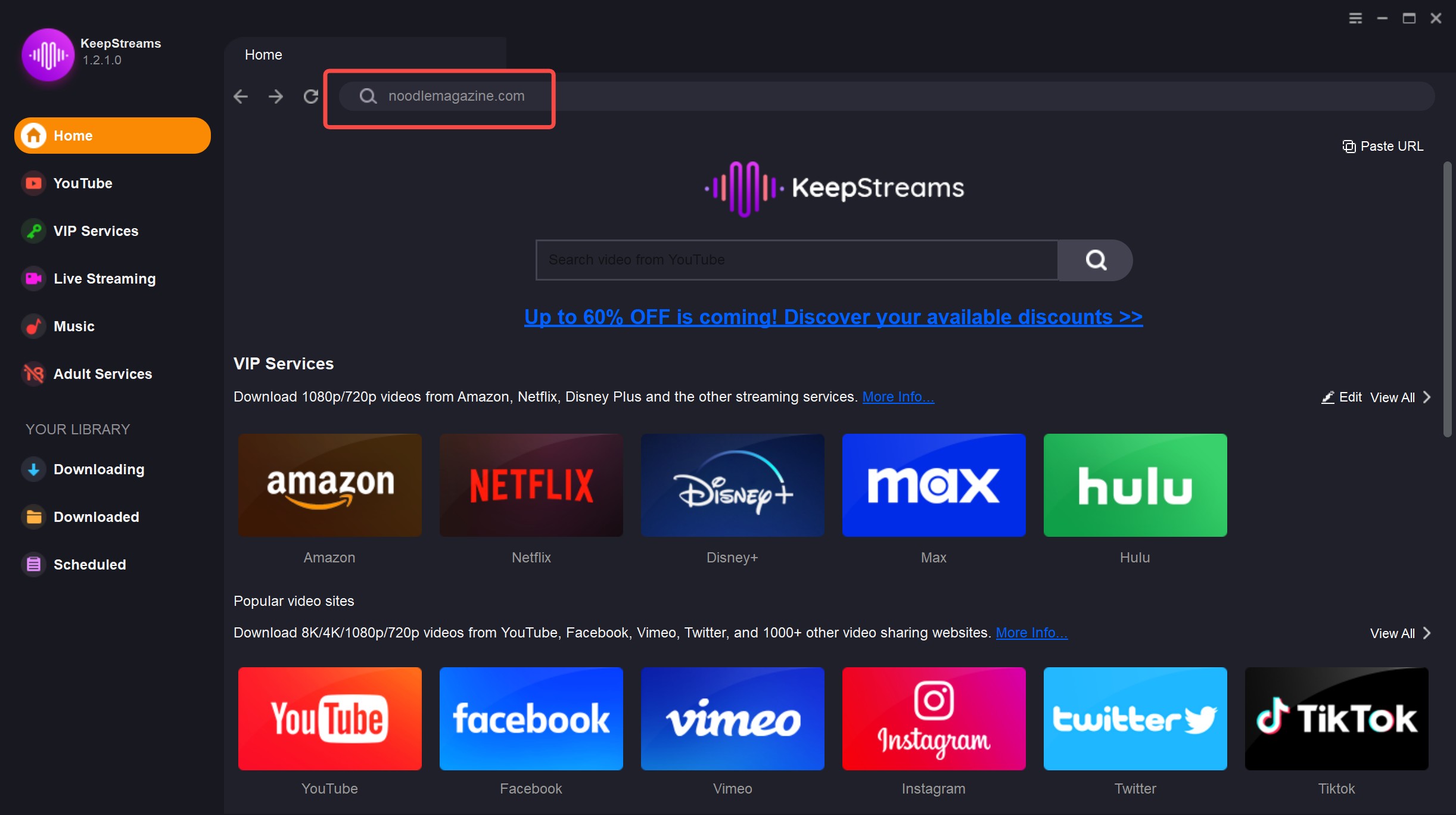The height and width of the screenshot is (815, 1456).
Task: Click the magnifier icon in the address bar
Action: point(368,96)
